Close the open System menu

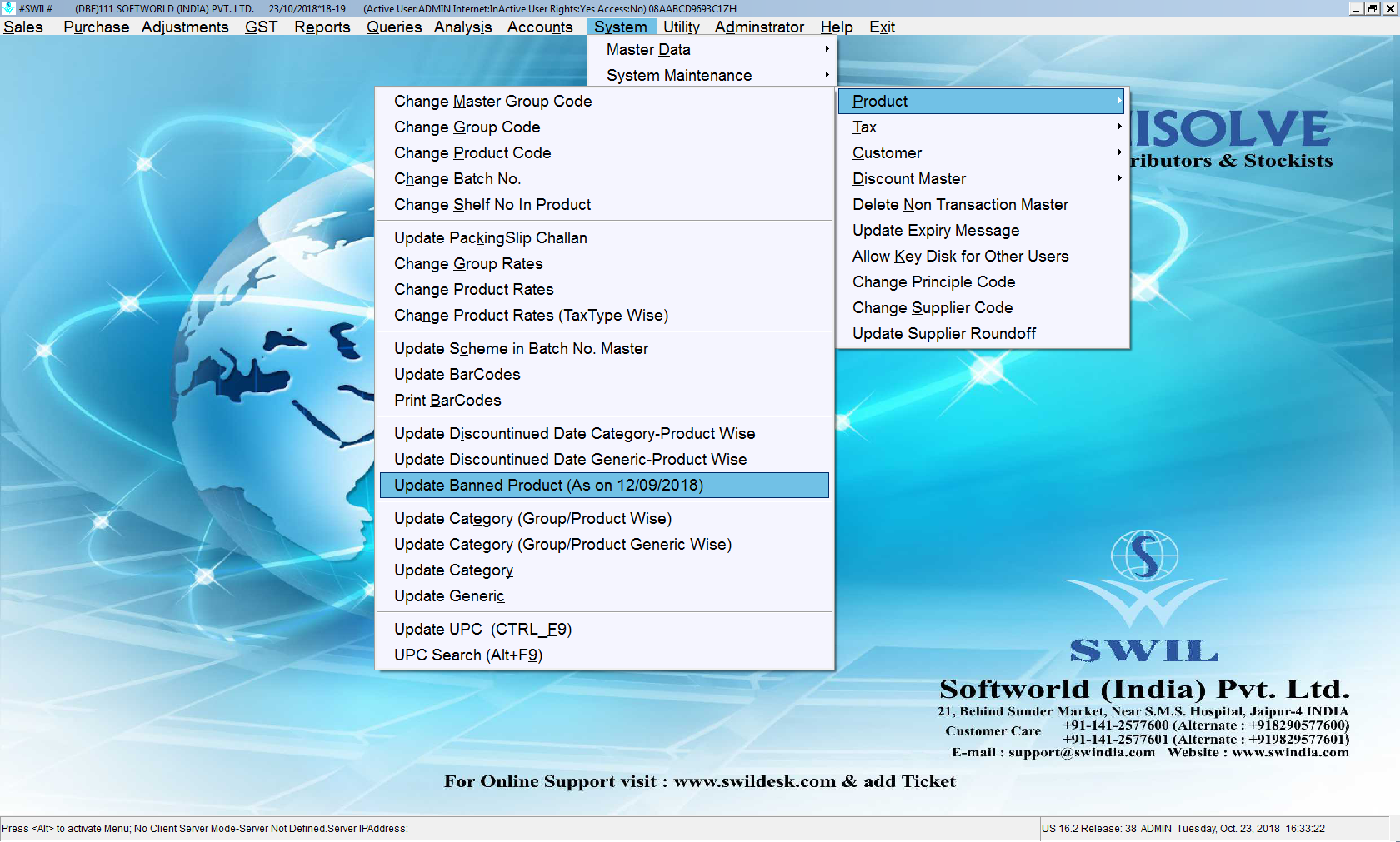click(x=620, y=27)
